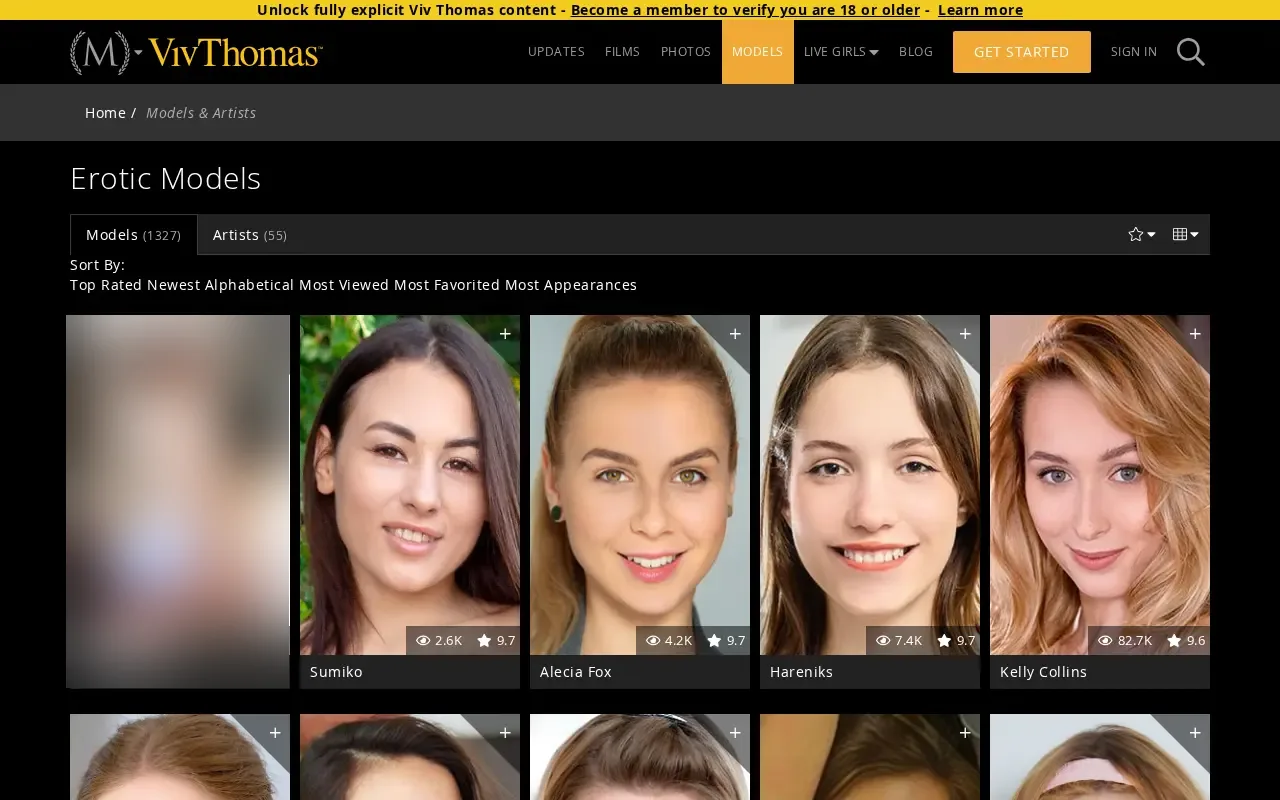Viewport: 1280px width, 800px height.
Task: Go to Updates in the navigation
Action: pyautogui.click(x=556, y=52)
